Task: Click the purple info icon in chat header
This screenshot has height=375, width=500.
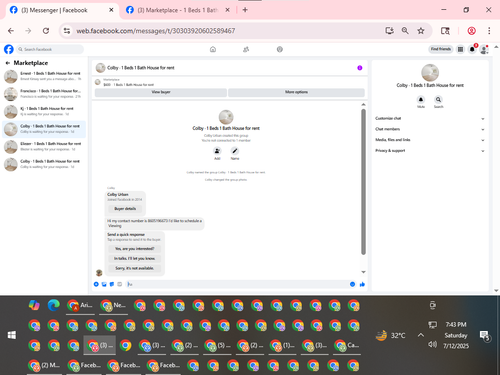Action: [360, 68]
